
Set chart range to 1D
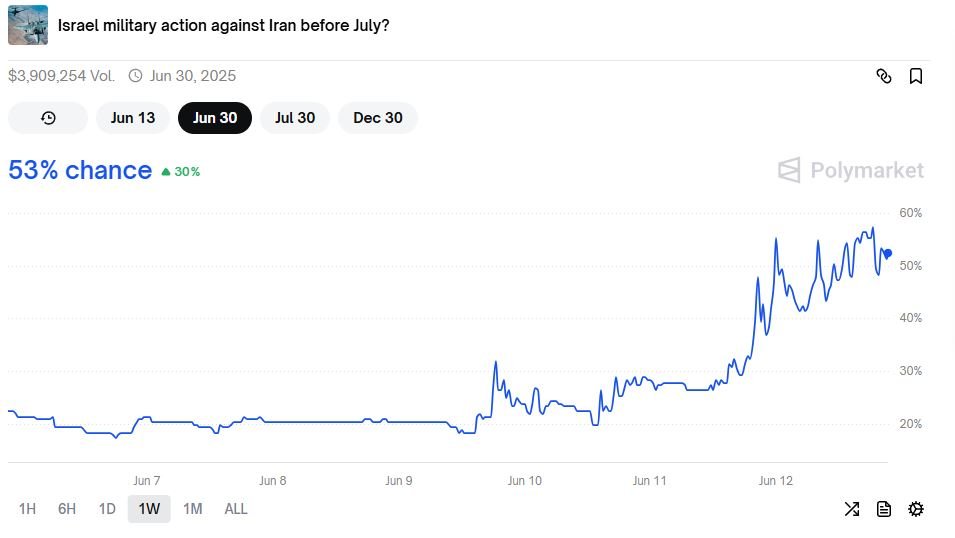107,509
